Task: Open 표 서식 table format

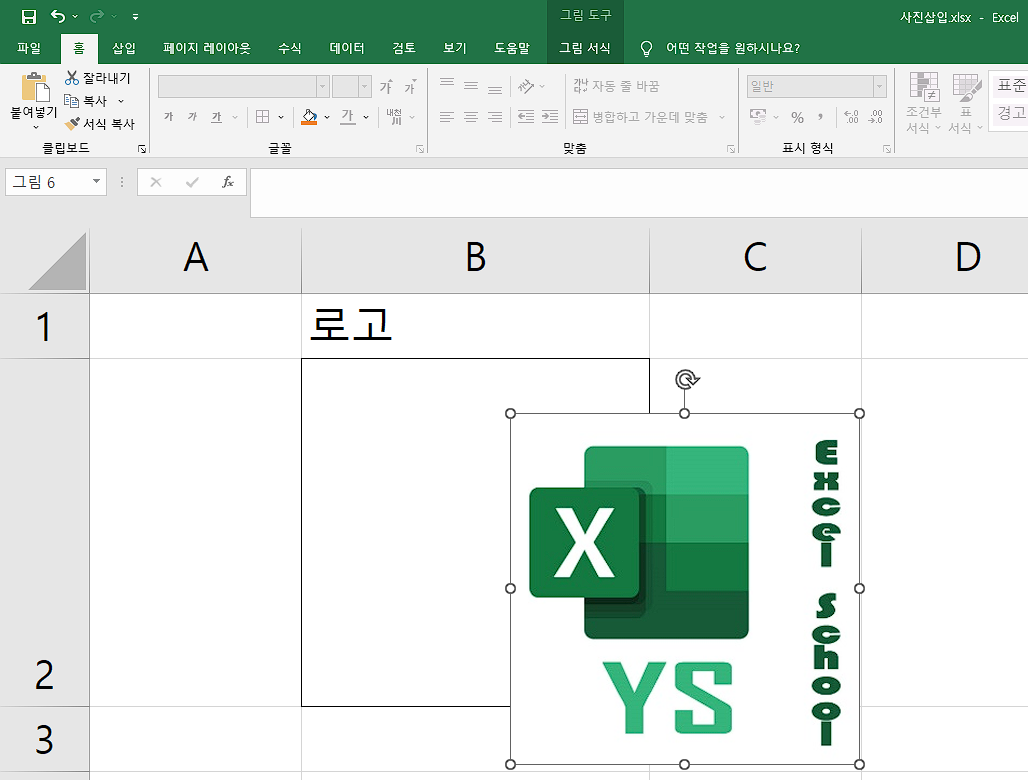Action: pos(966,103)
